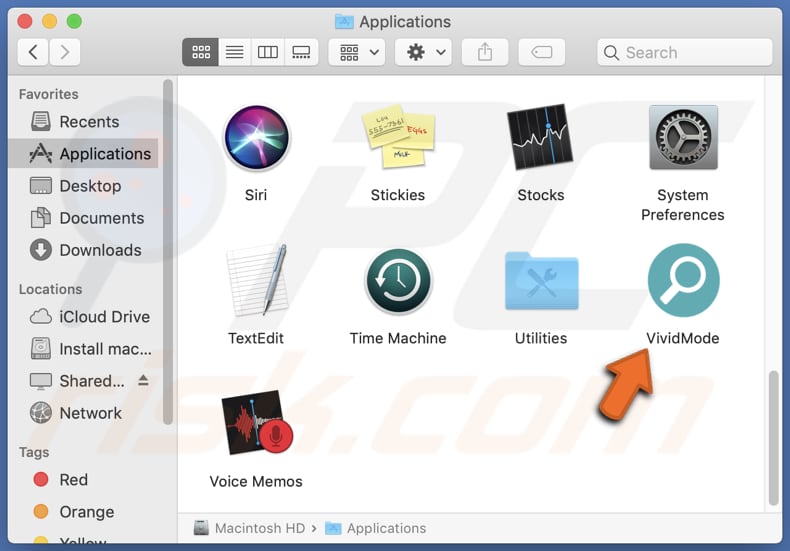Switch to column view
Image resolution: width=790 pixels, height=551 pixels.
[x=268, y=52]
